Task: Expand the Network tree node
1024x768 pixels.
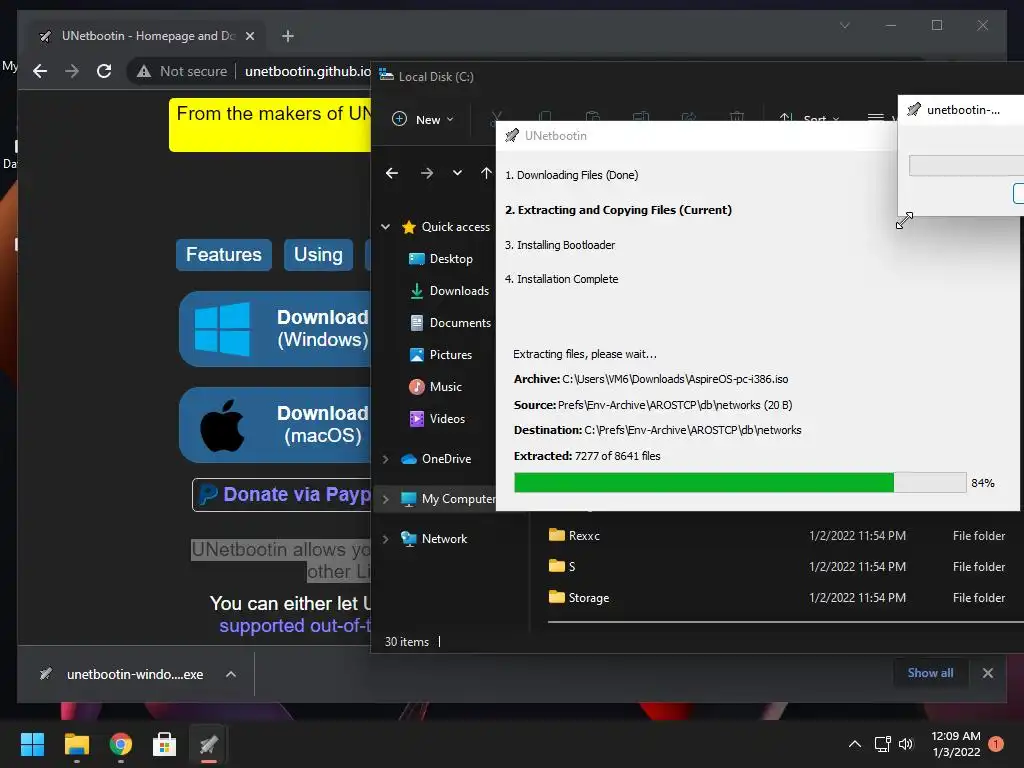Action: point(385,539)
